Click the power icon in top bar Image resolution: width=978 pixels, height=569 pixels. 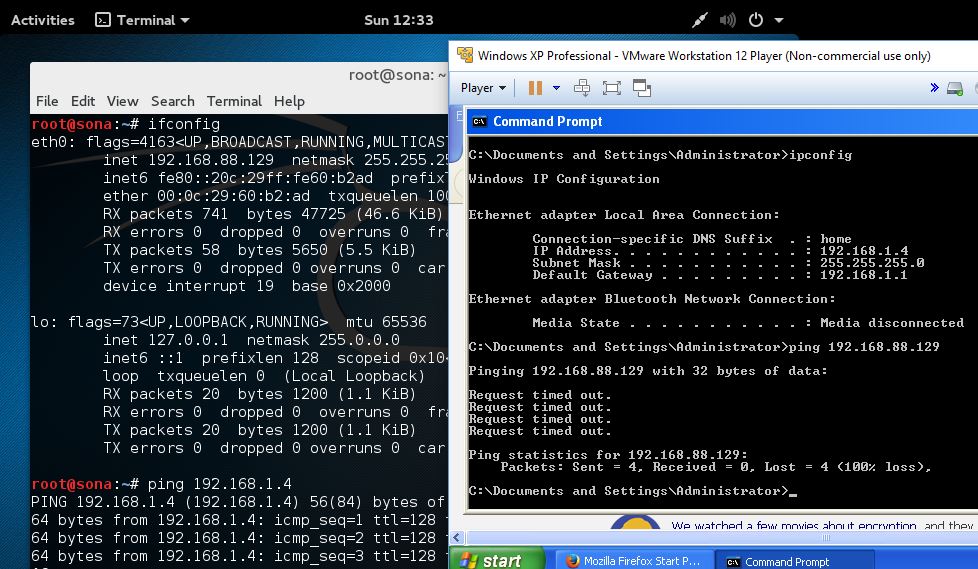click(756, 20)
